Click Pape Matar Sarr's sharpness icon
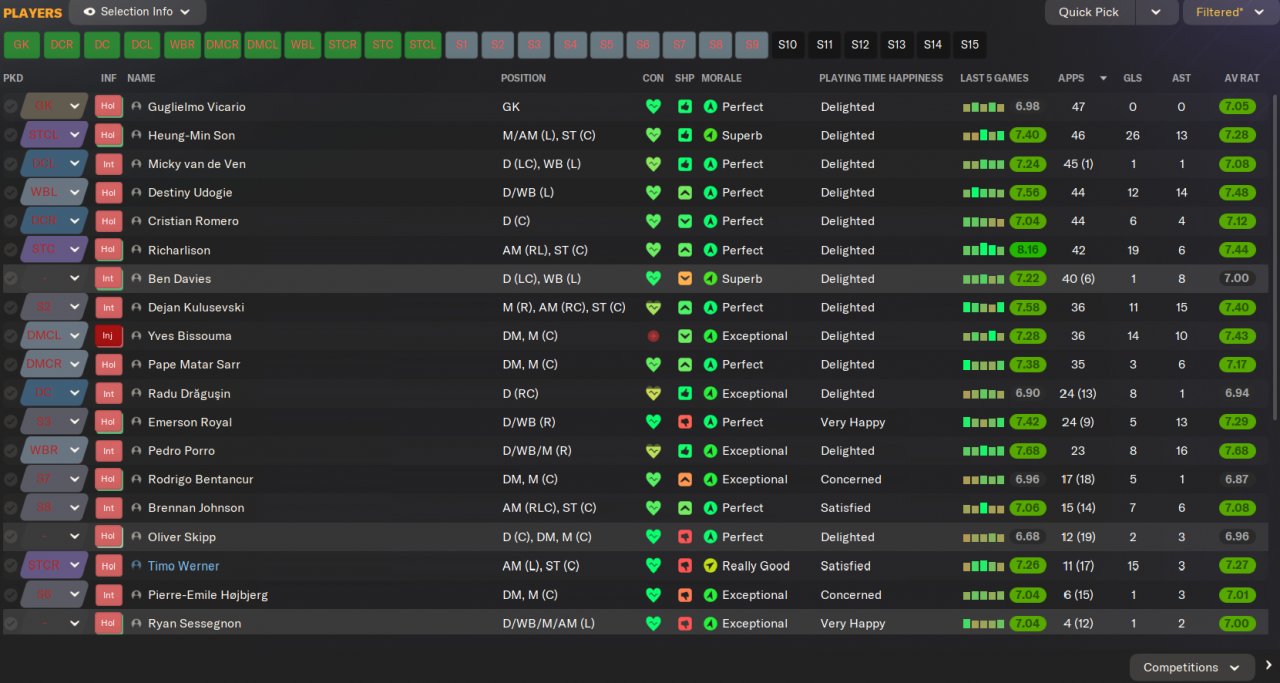Image resolution: width=1280 pixels, height=683 pixels. coord(685,365)
